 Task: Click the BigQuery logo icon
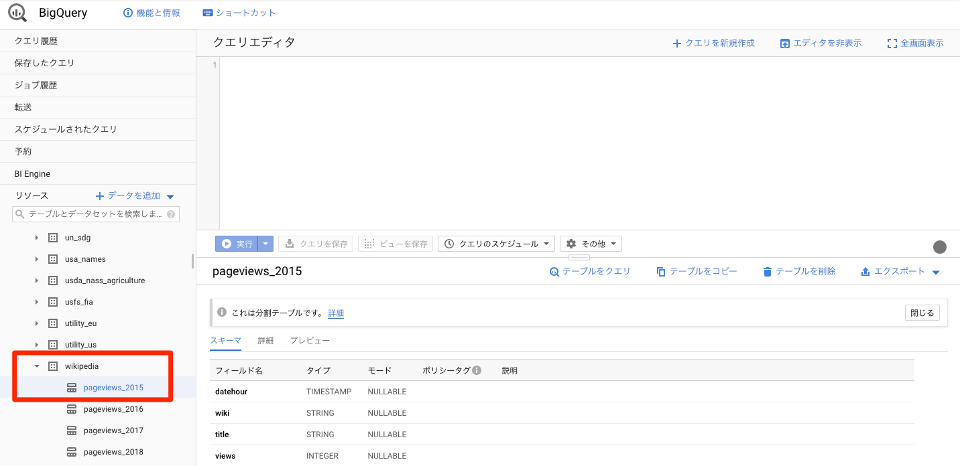click(18, 12)
